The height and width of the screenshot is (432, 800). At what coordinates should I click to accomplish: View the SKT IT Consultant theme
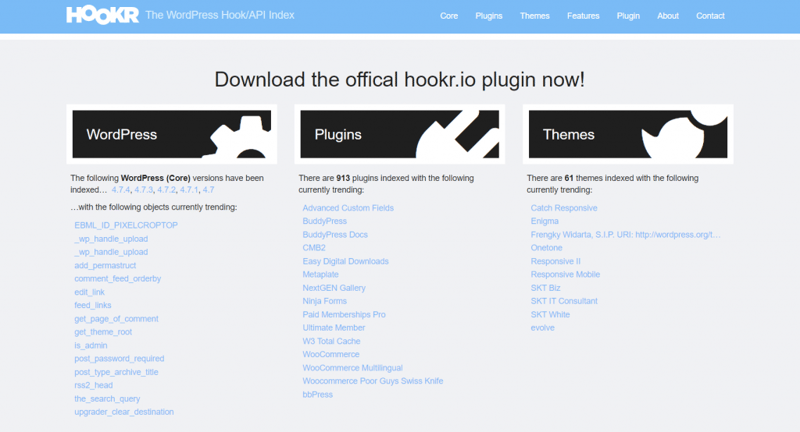pyautogui.click(x=564, y=301)
